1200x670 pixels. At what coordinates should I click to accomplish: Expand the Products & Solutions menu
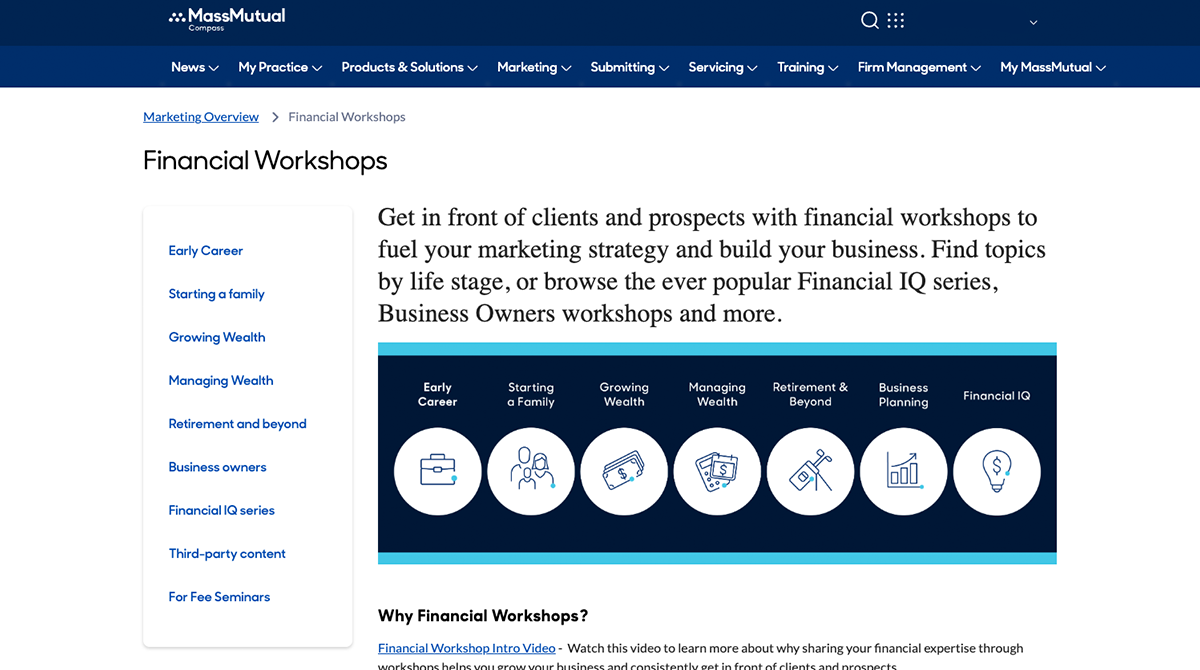pos(409,67)
